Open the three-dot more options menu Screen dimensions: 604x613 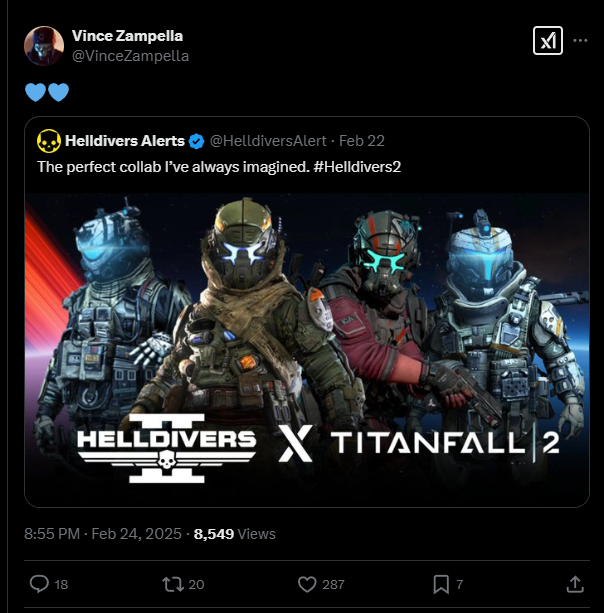click(578, 42)
